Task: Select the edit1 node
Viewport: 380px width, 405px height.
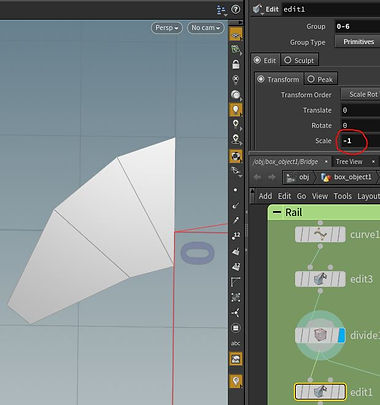Action: 320,392
